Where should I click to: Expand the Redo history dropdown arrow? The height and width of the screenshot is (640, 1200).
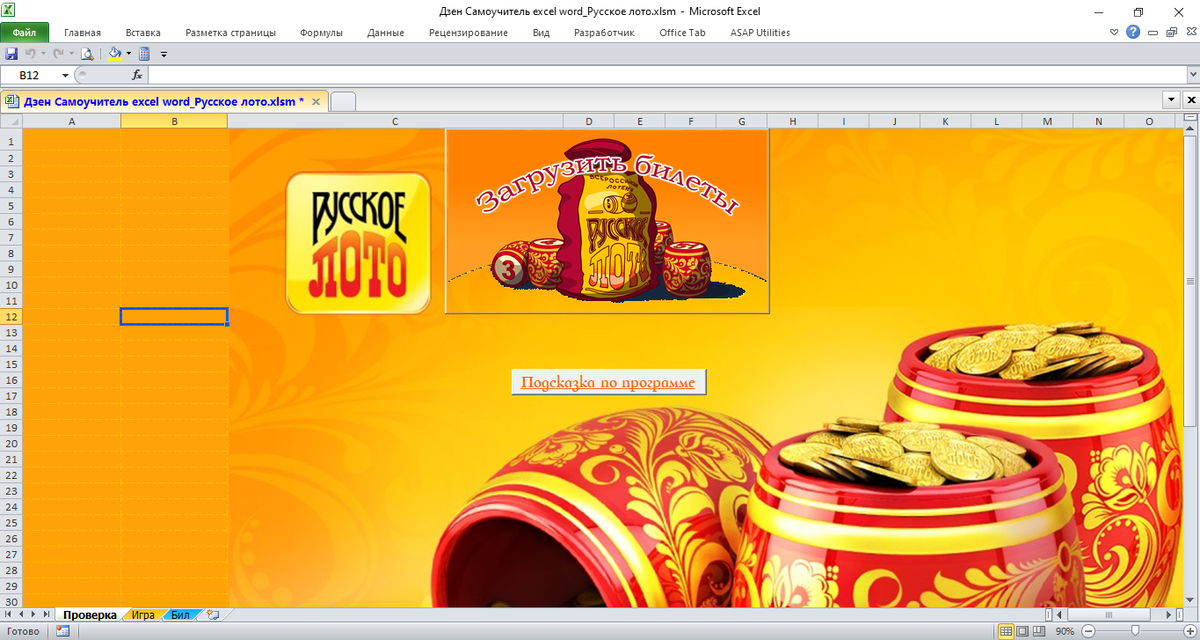pos(71,53)
